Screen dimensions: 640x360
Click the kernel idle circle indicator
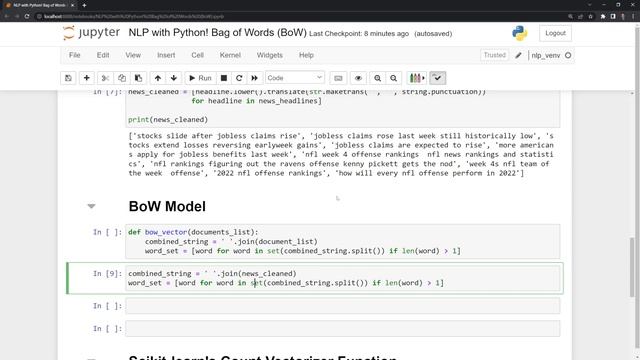tap(568, 55)
